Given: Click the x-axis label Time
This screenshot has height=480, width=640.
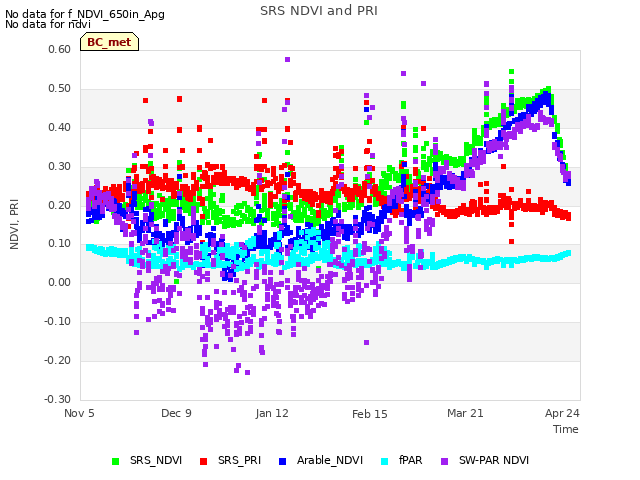Looking at the screenshot, I should (566, 429).
